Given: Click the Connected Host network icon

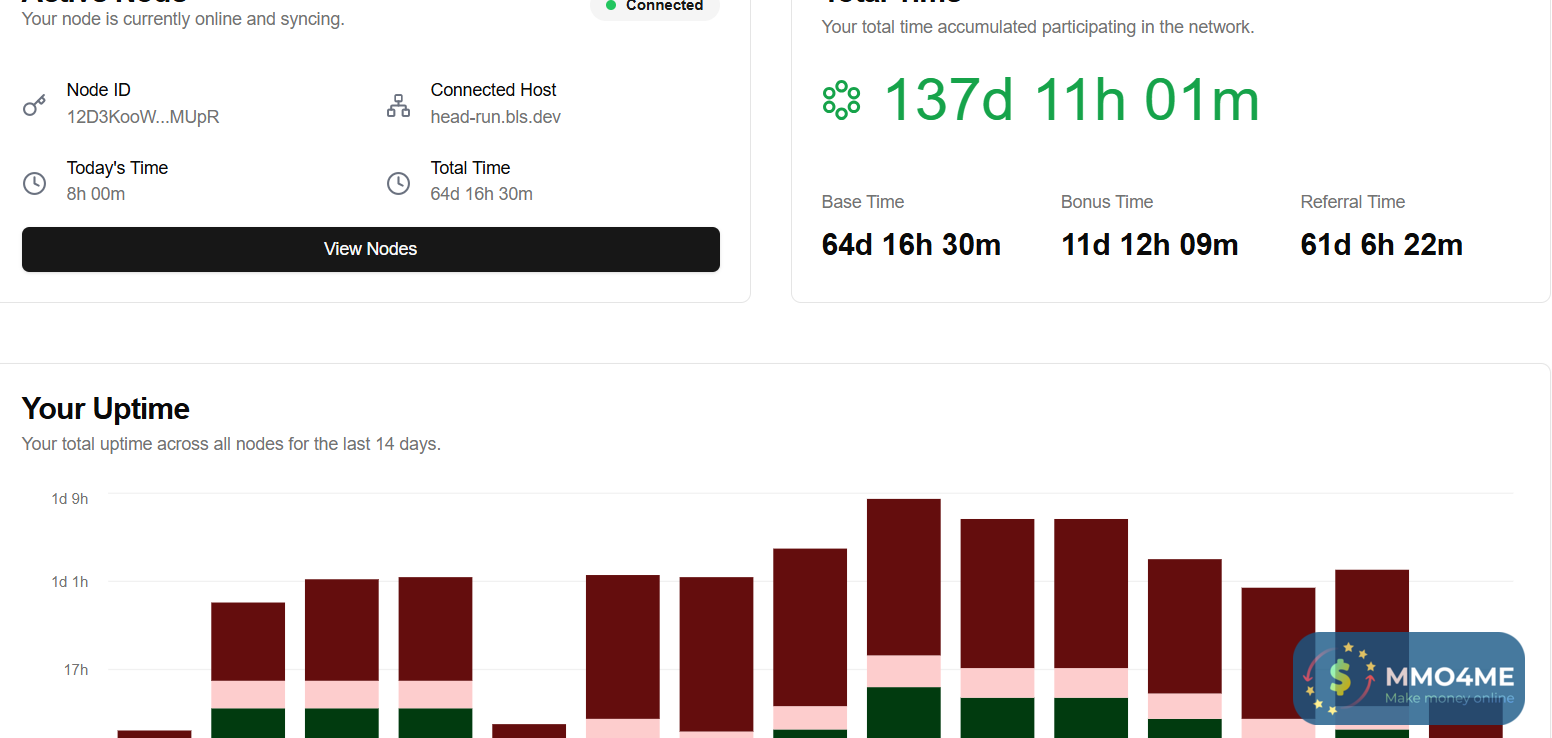Looking at the screenshot, I should coord(398,104).
